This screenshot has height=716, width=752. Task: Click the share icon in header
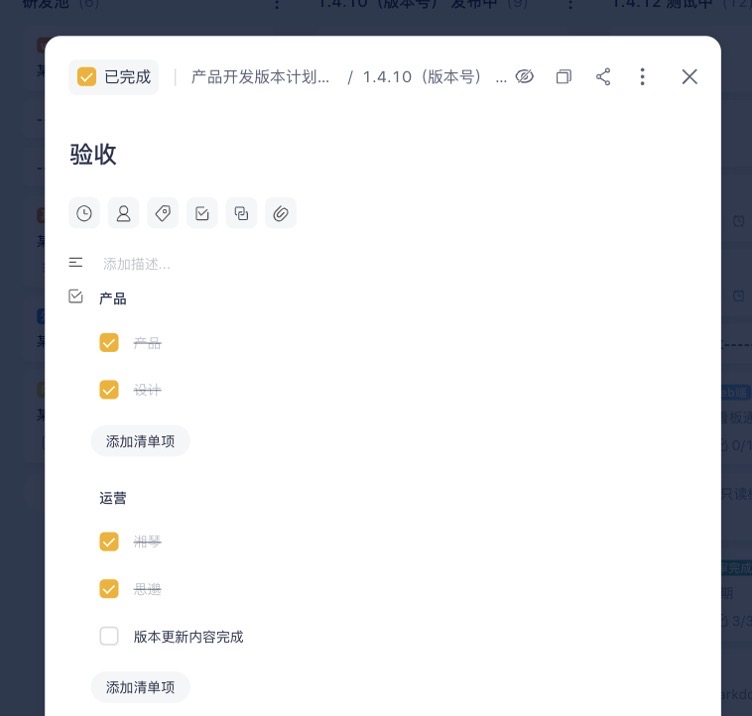[x=603, y=77]
